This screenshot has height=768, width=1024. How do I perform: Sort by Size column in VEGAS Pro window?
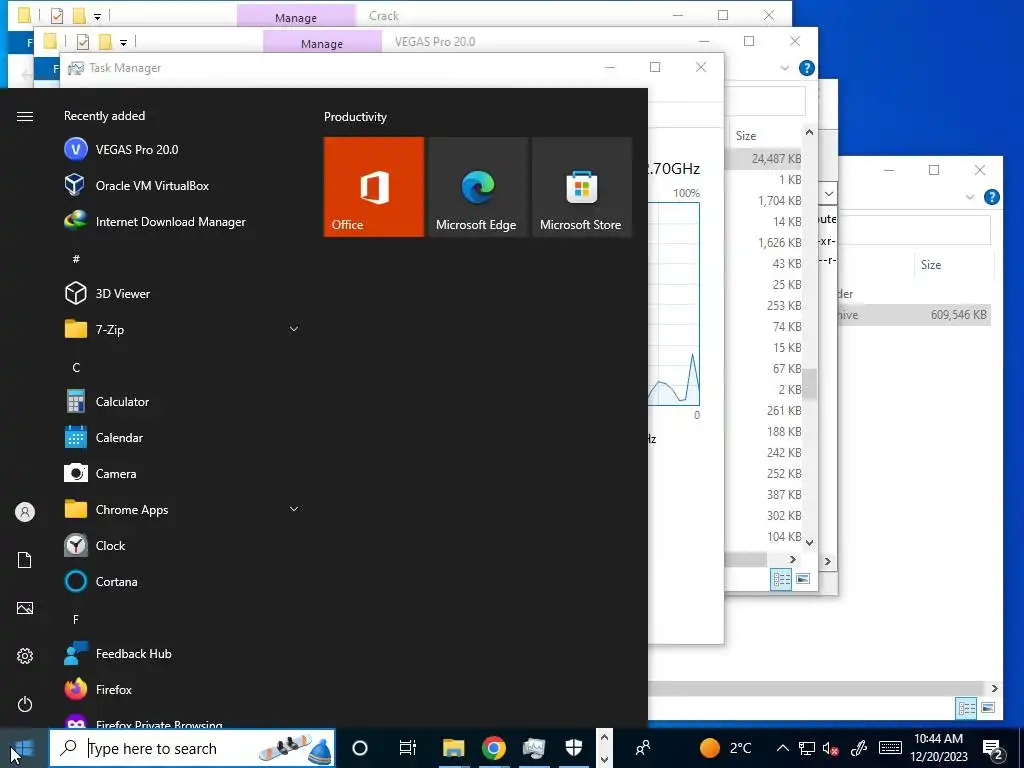point(746,136)
